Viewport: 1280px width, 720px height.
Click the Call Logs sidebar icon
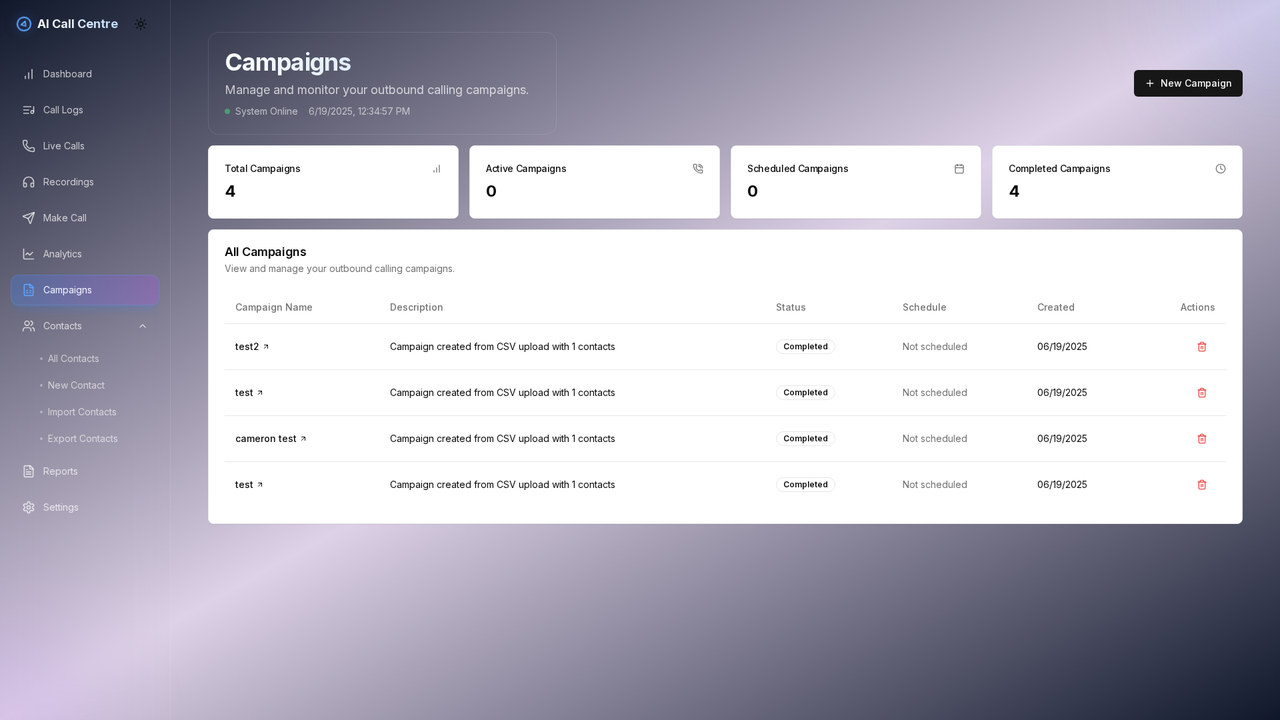(29, 110)
